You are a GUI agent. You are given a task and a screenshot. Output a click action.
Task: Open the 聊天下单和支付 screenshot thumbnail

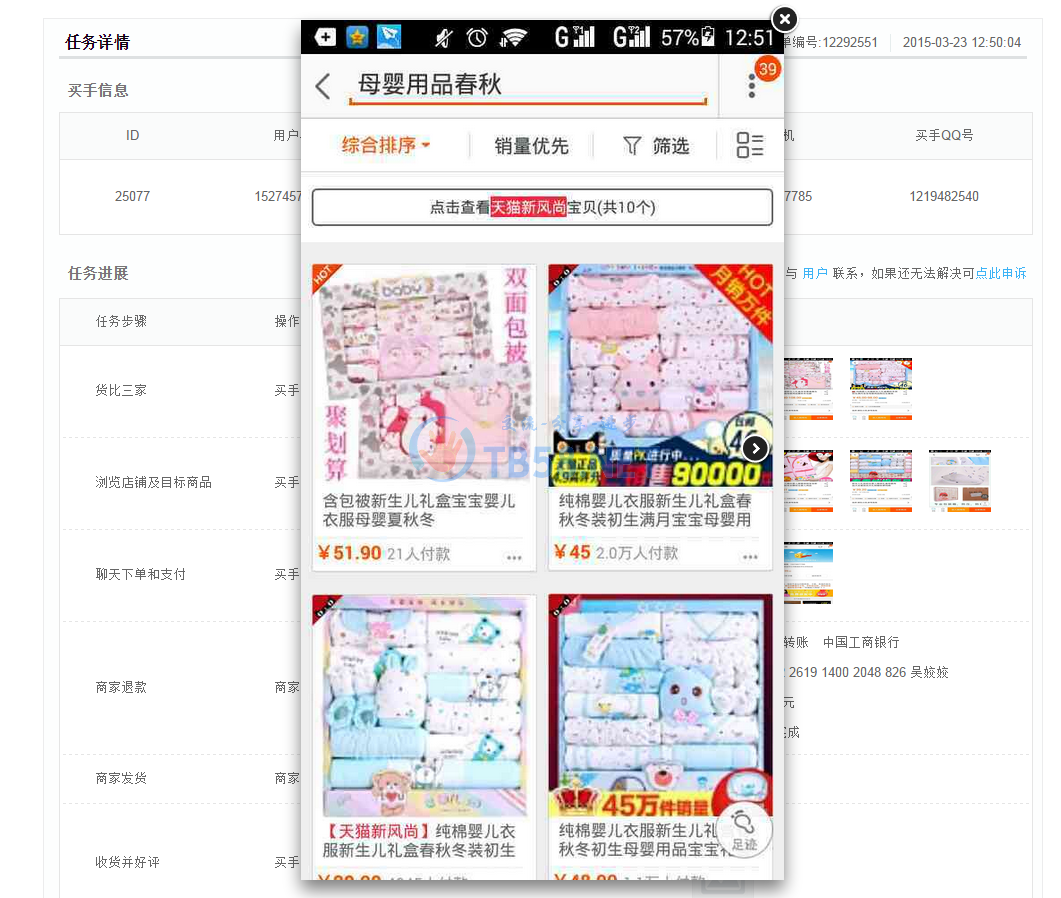click(808, 573)
